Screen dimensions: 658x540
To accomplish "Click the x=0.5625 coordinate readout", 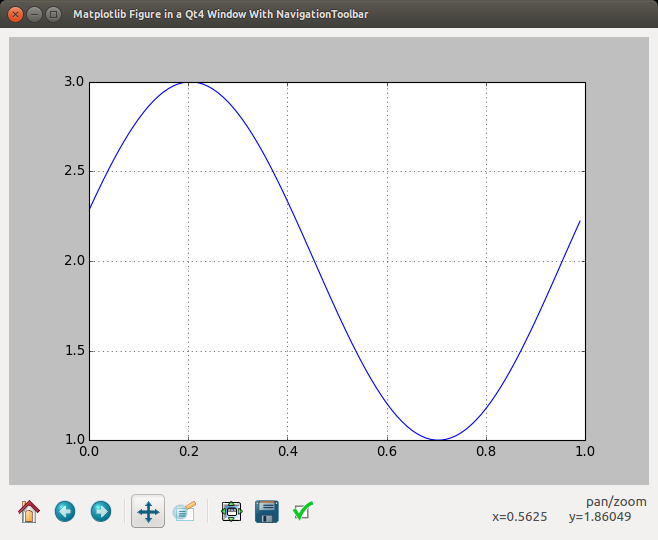I will (520, 517).
